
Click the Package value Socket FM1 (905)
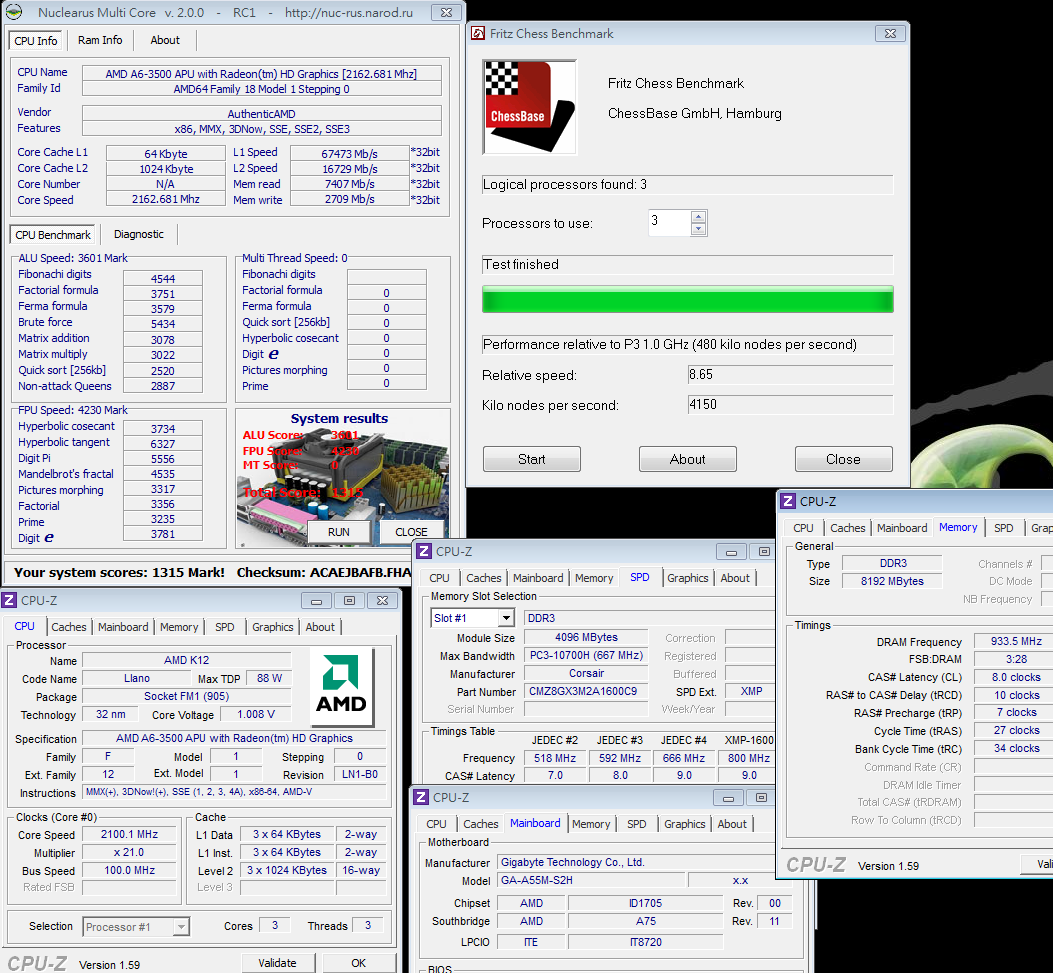click(187, 696)
